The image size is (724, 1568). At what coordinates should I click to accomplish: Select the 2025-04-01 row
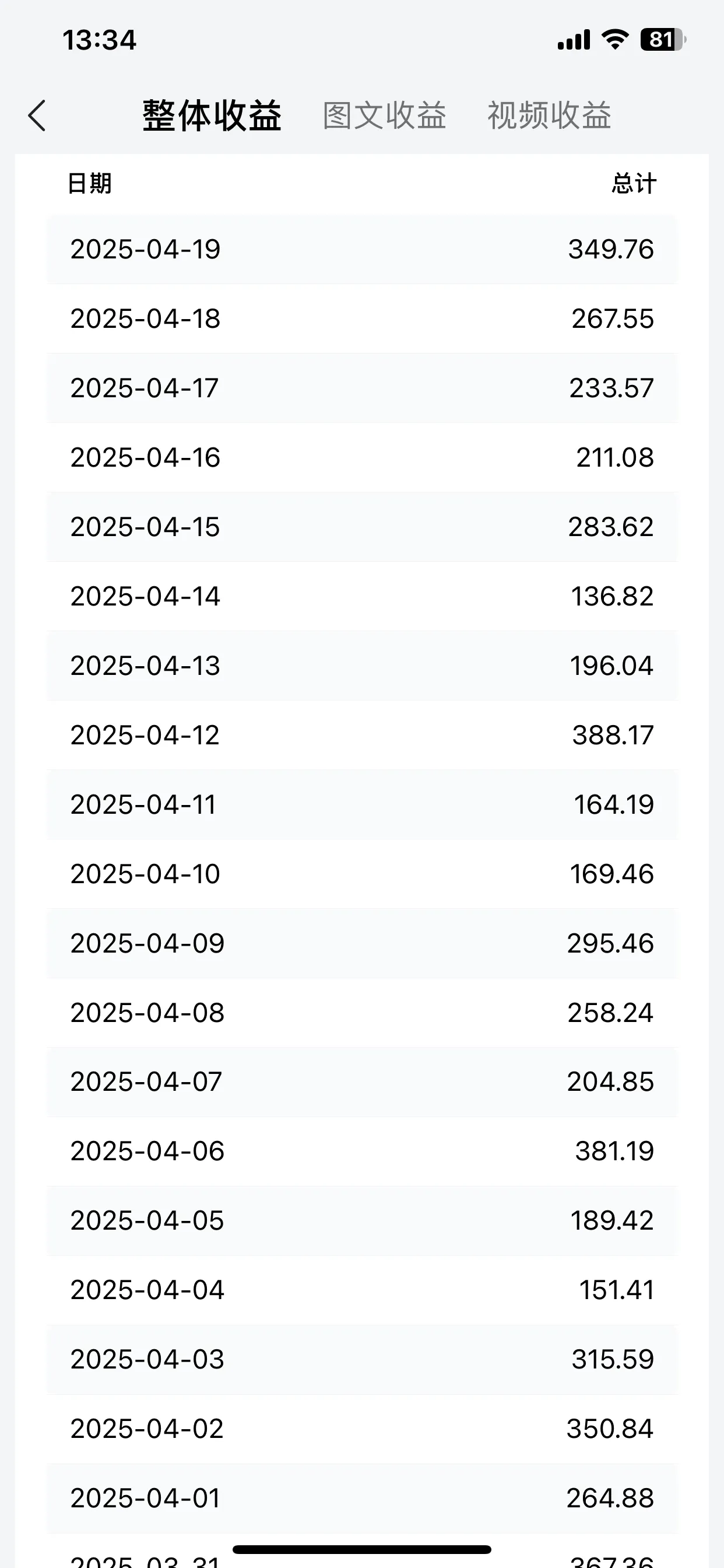362,1499
